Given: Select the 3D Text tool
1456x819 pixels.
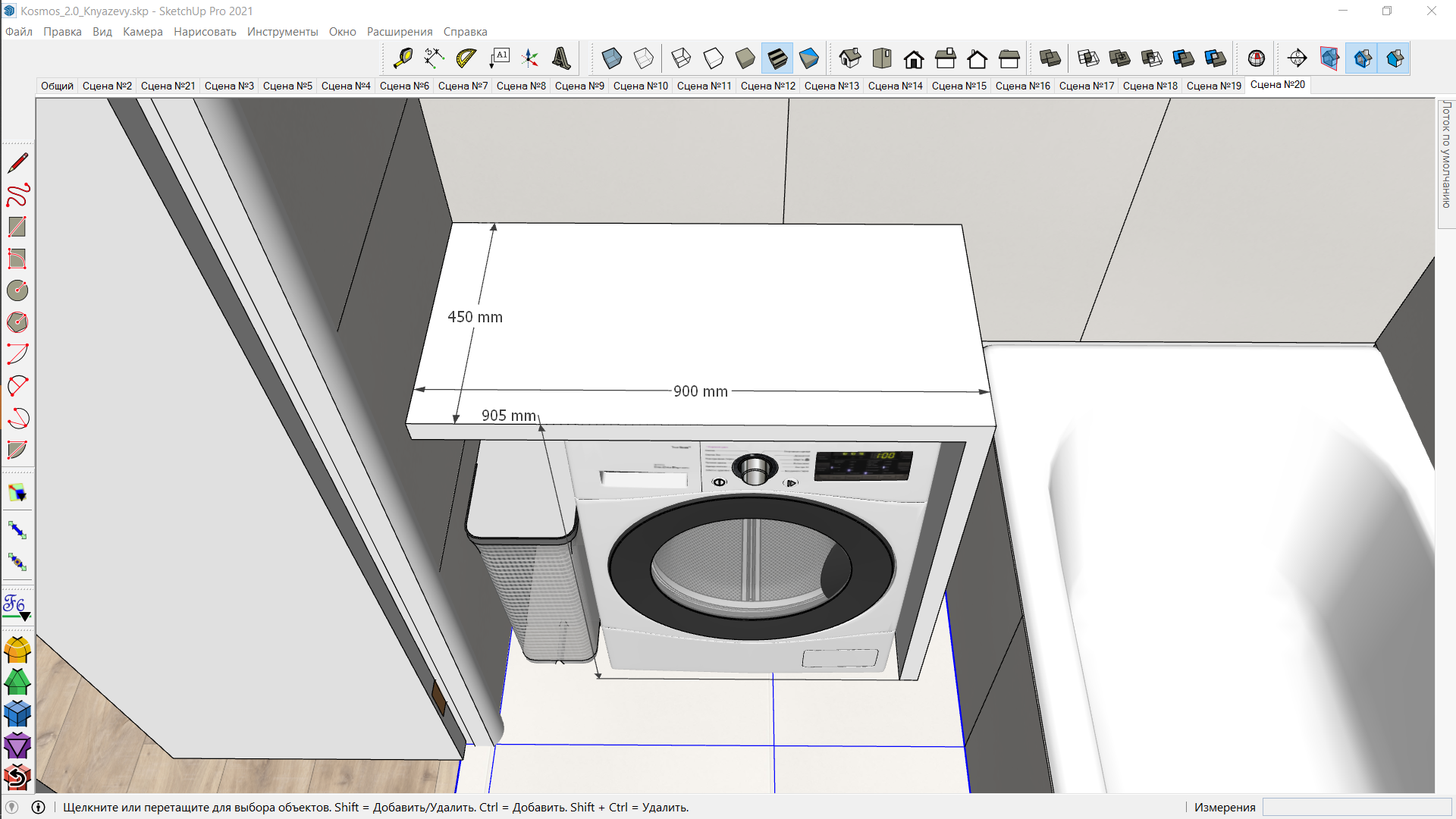Looking at the screenshot, I should pos(562,58).
